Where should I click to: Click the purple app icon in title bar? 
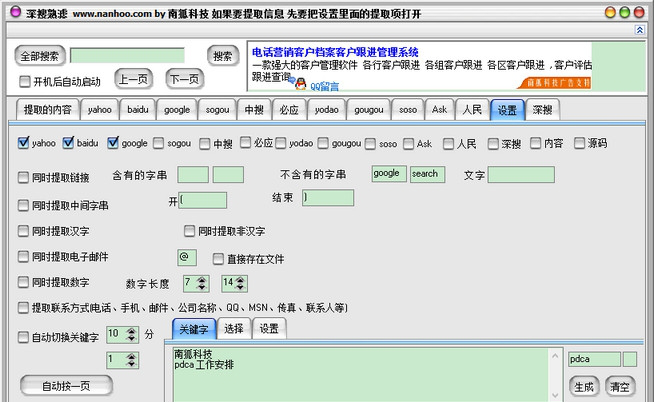point(15,12)
